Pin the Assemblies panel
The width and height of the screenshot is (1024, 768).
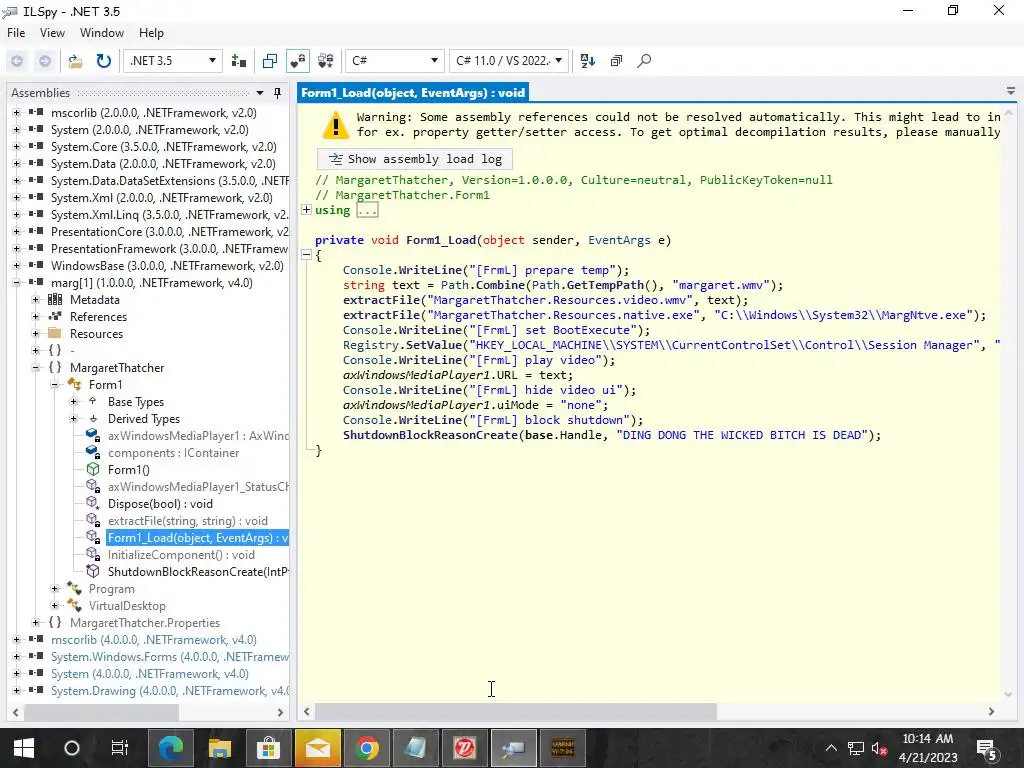(x=278, y=93)
